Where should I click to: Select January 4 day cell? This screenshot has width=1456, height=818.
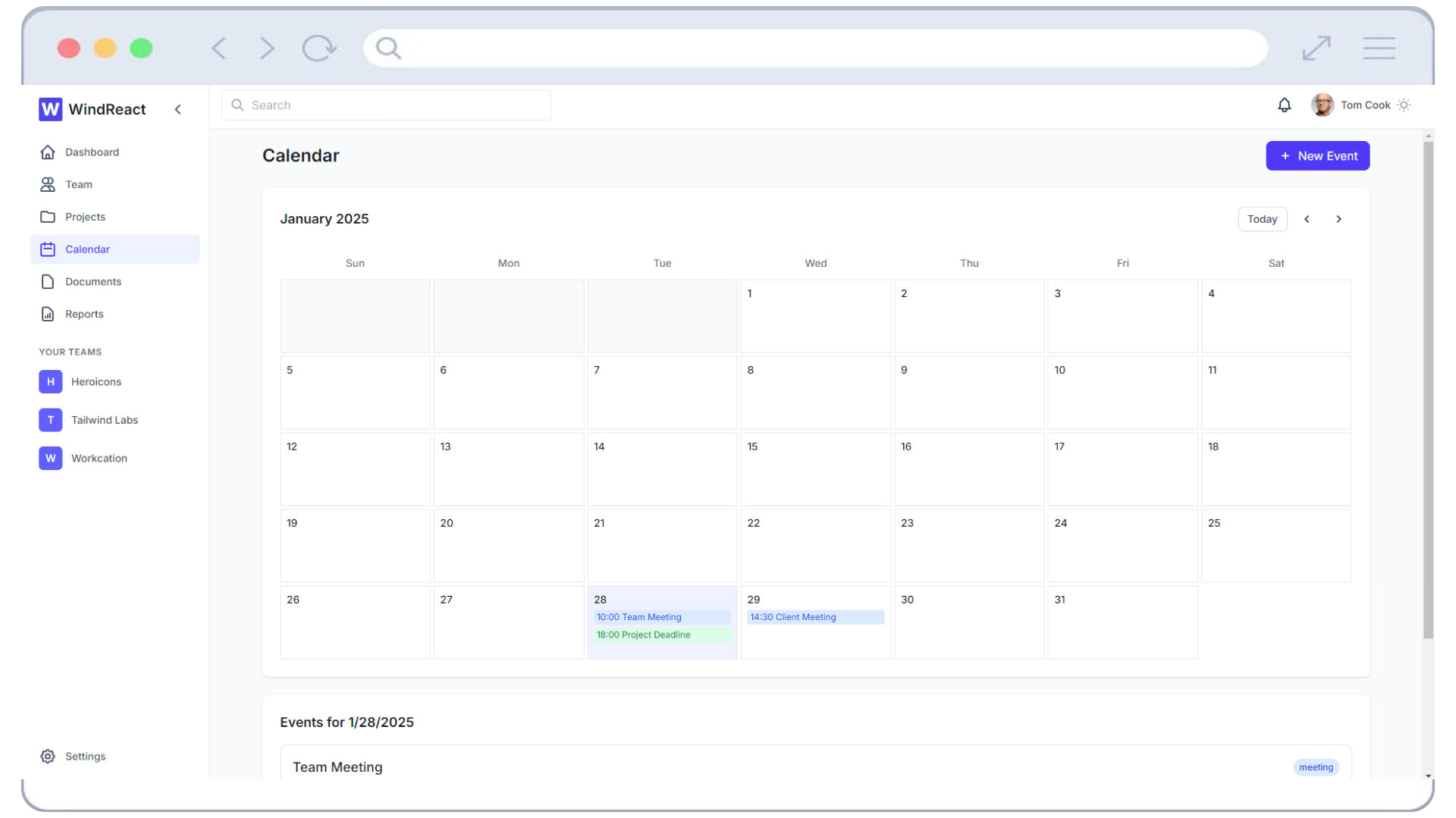pos(1276,316)
